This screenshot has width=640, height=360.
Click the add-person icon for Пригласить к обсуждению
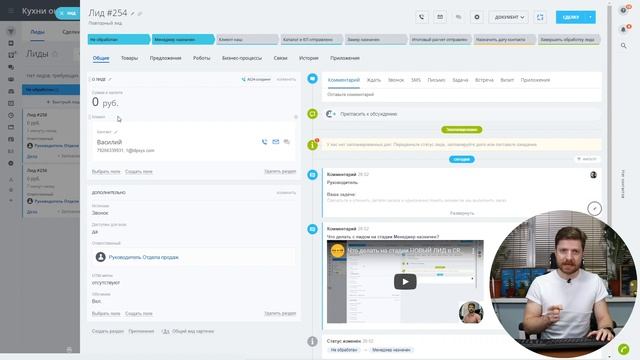[331, 114]
